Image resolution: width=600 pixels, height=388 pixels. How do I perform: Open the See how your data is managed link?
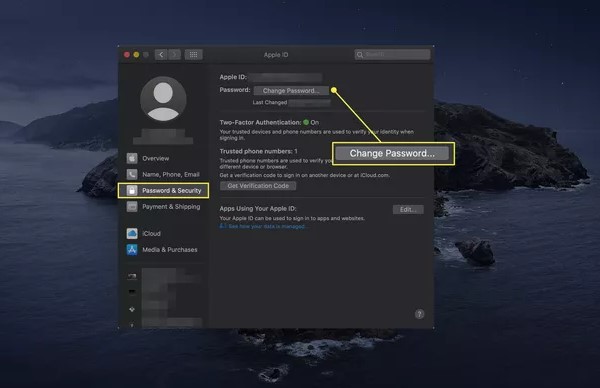pyautogui.click(x=267, y=226)
